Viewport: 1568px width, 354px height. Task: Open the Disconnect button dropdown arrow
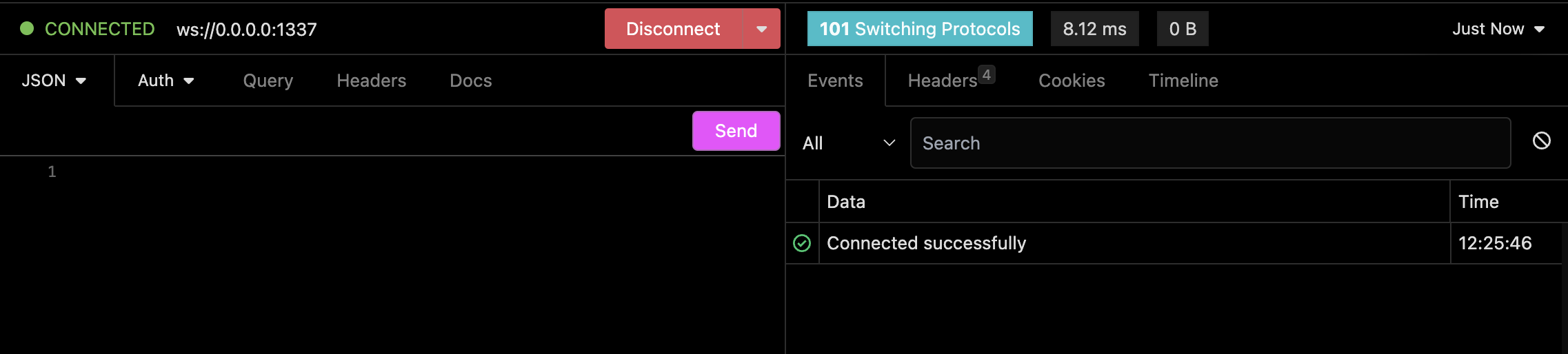point(762,29)
